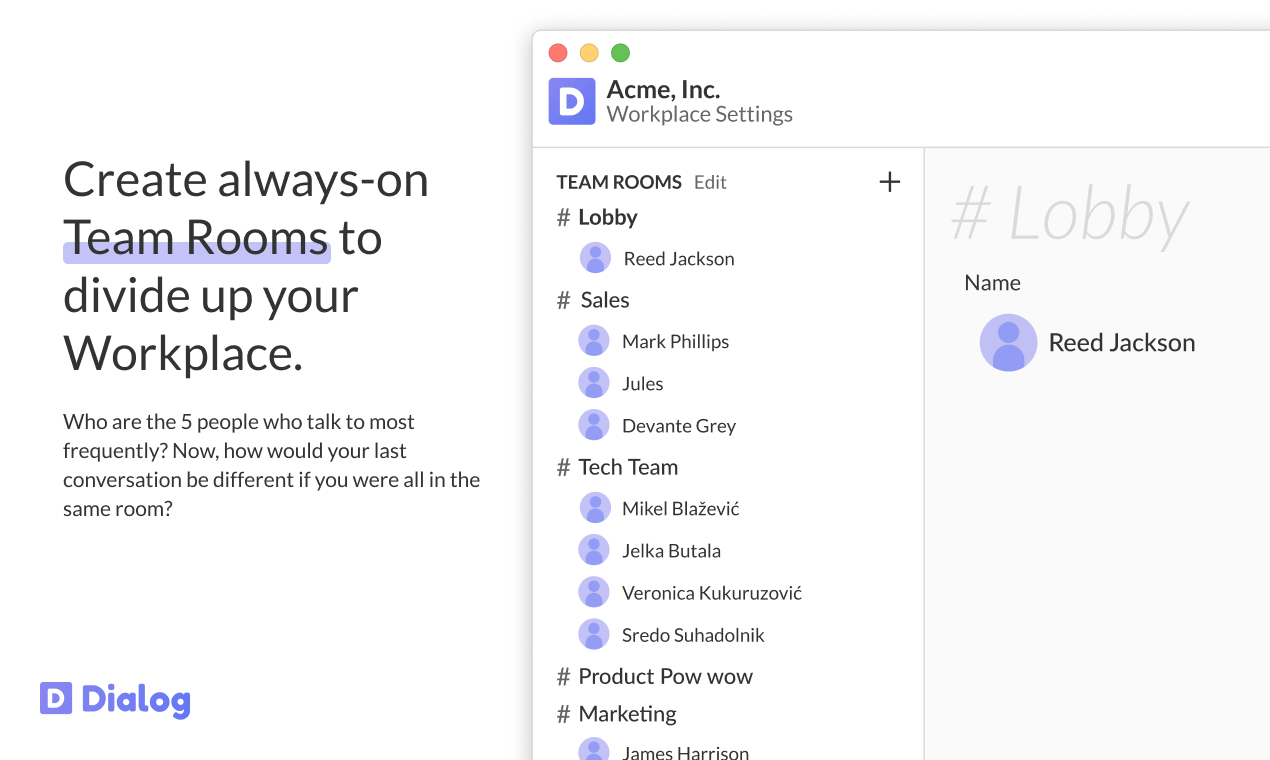
Task: Select the member name Sredo Suhadolnik
Action: tap(693, 635)
